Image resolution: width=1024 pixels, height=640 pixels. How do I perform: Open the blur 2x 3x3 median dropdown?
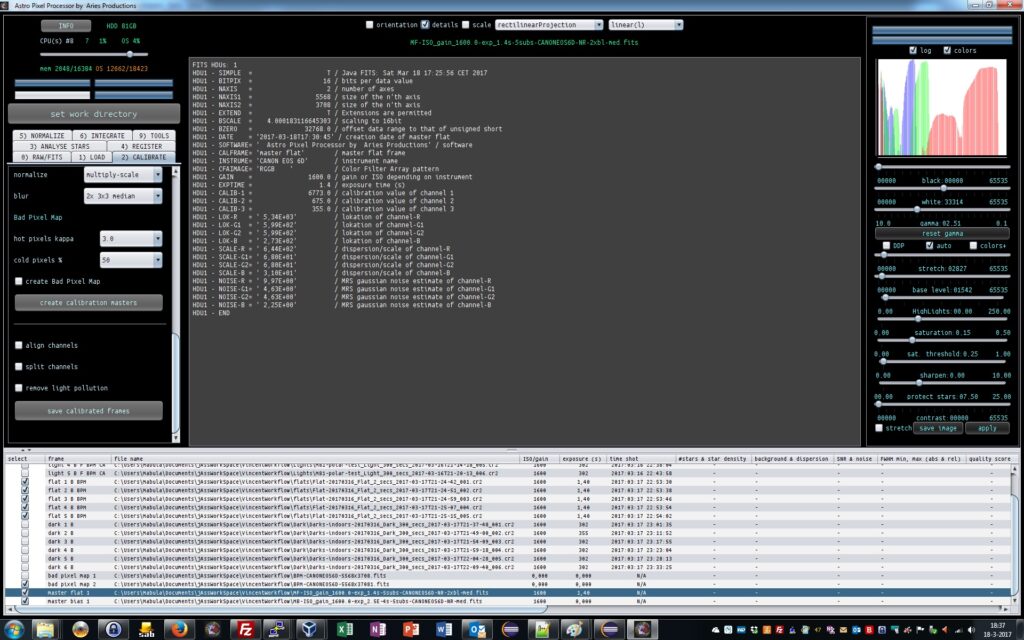(123, 196)
